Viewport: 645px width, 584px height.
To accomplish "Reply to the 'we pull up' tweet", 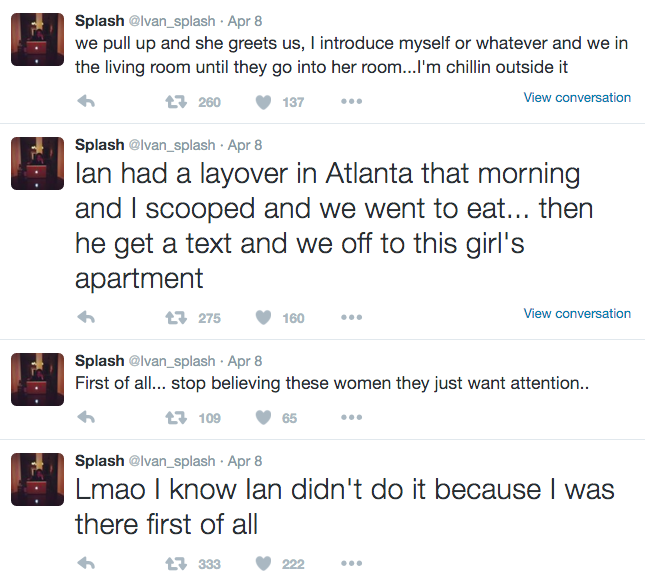I will click(x=86, y=101).
